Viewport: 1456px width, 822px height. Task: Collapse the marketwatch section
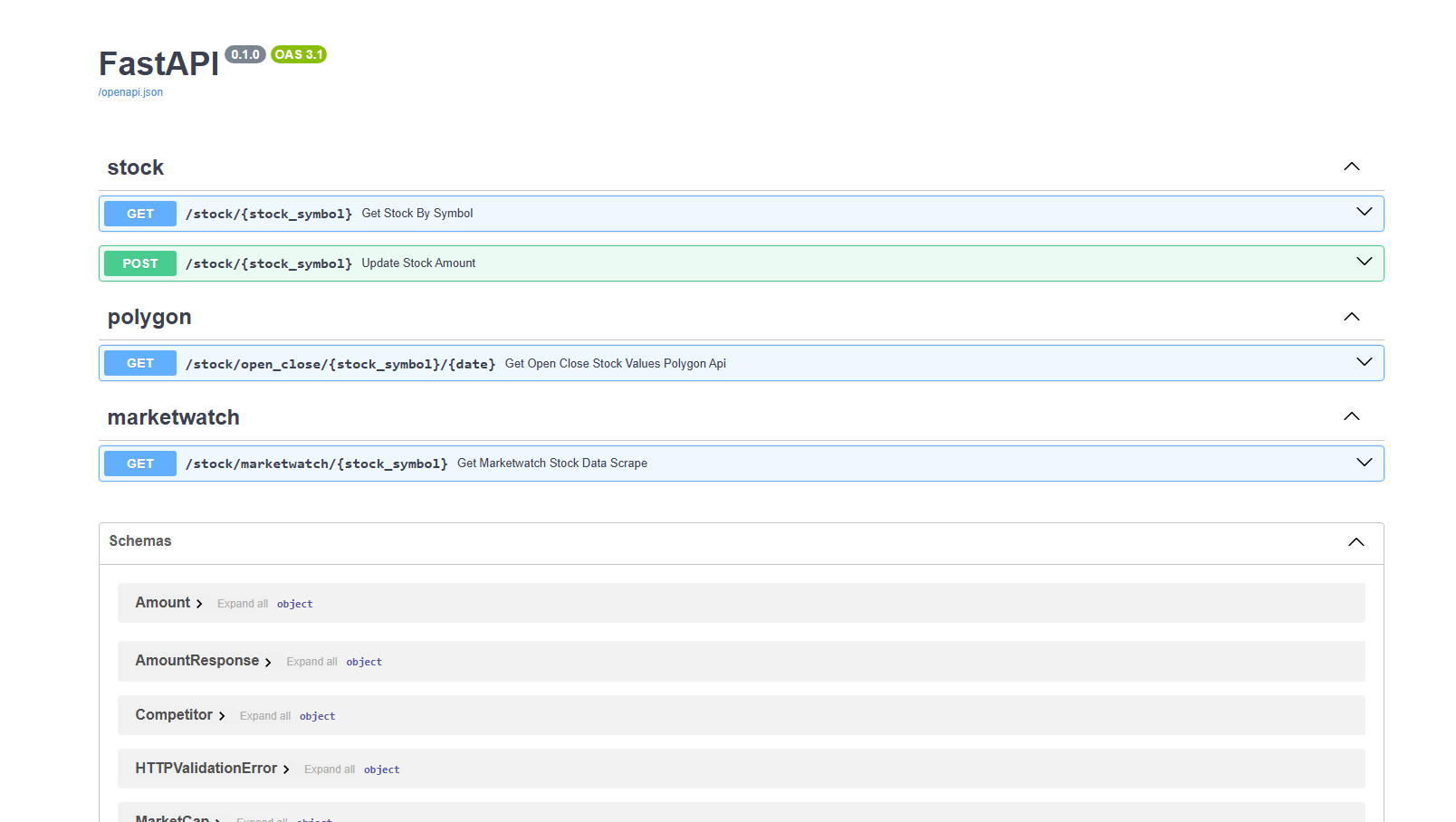point(1351,416)
